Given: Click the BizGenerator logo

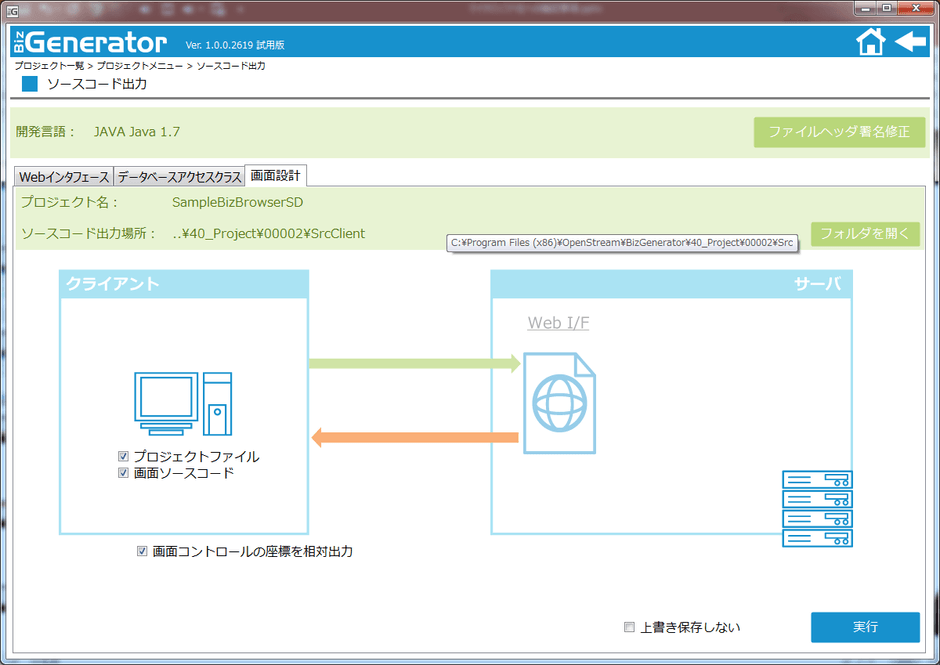Looking at the screenshot, I should (90, 42).
